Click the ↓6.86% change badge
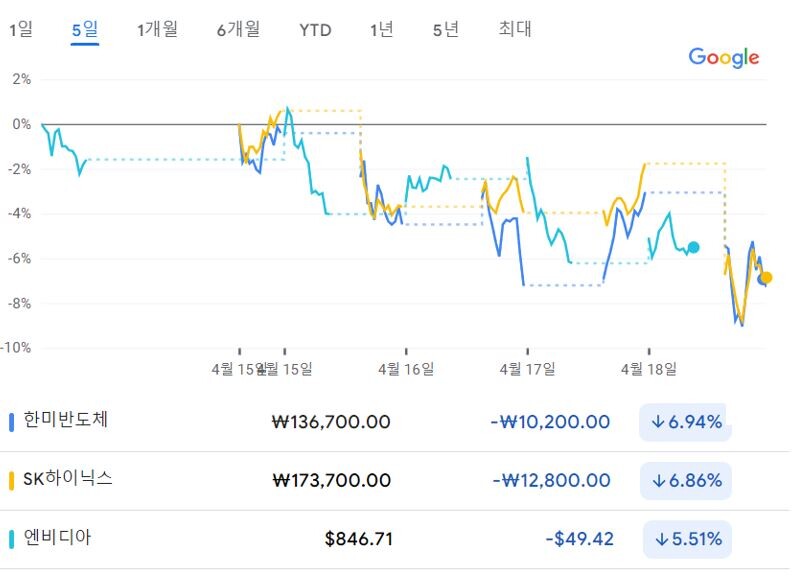This screenshot has width=808, height=582. pyautogui.click(x=686, y=481)
